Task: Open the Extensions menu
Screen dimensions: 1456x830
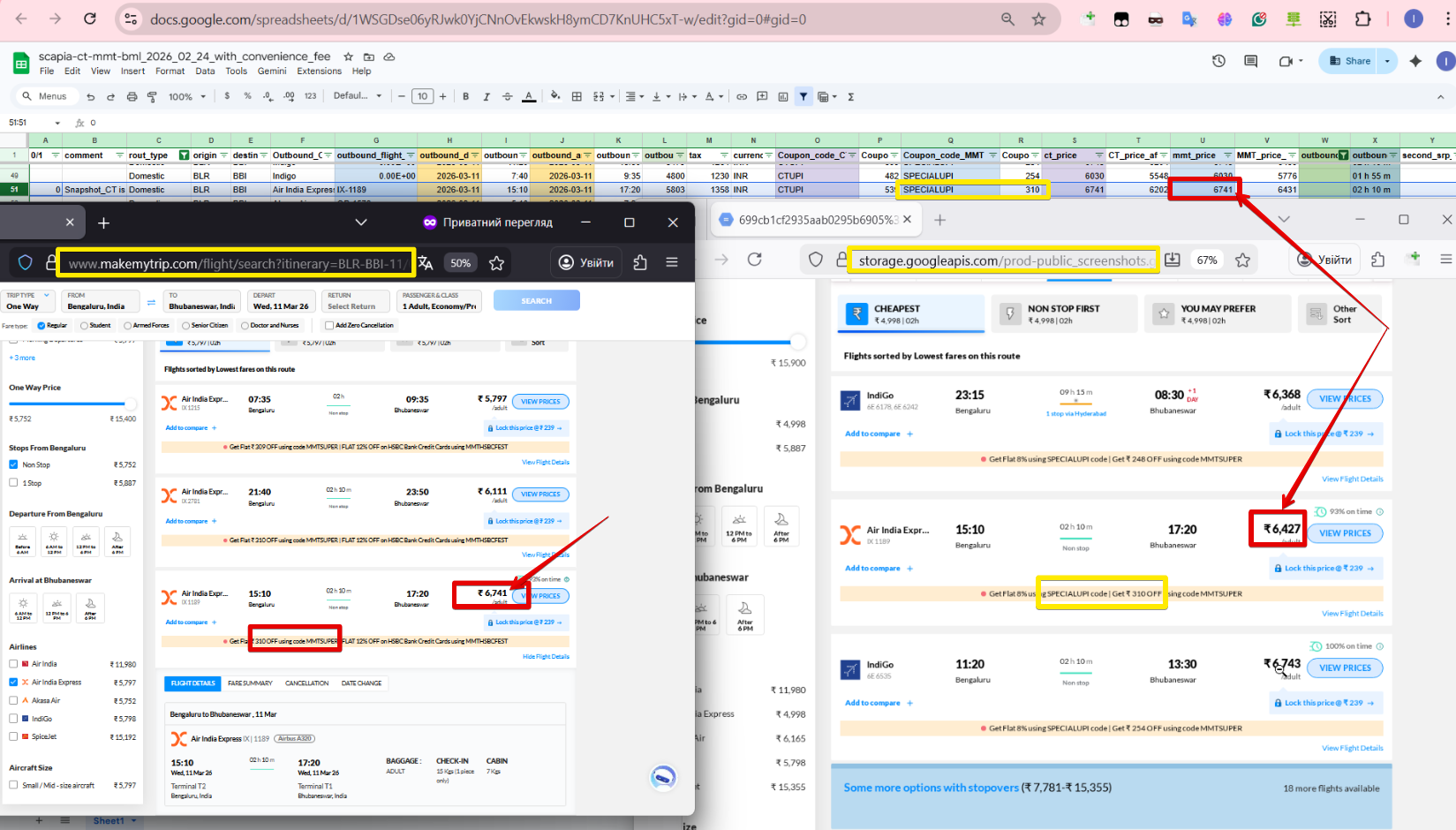Action: [x=319, y=72]
